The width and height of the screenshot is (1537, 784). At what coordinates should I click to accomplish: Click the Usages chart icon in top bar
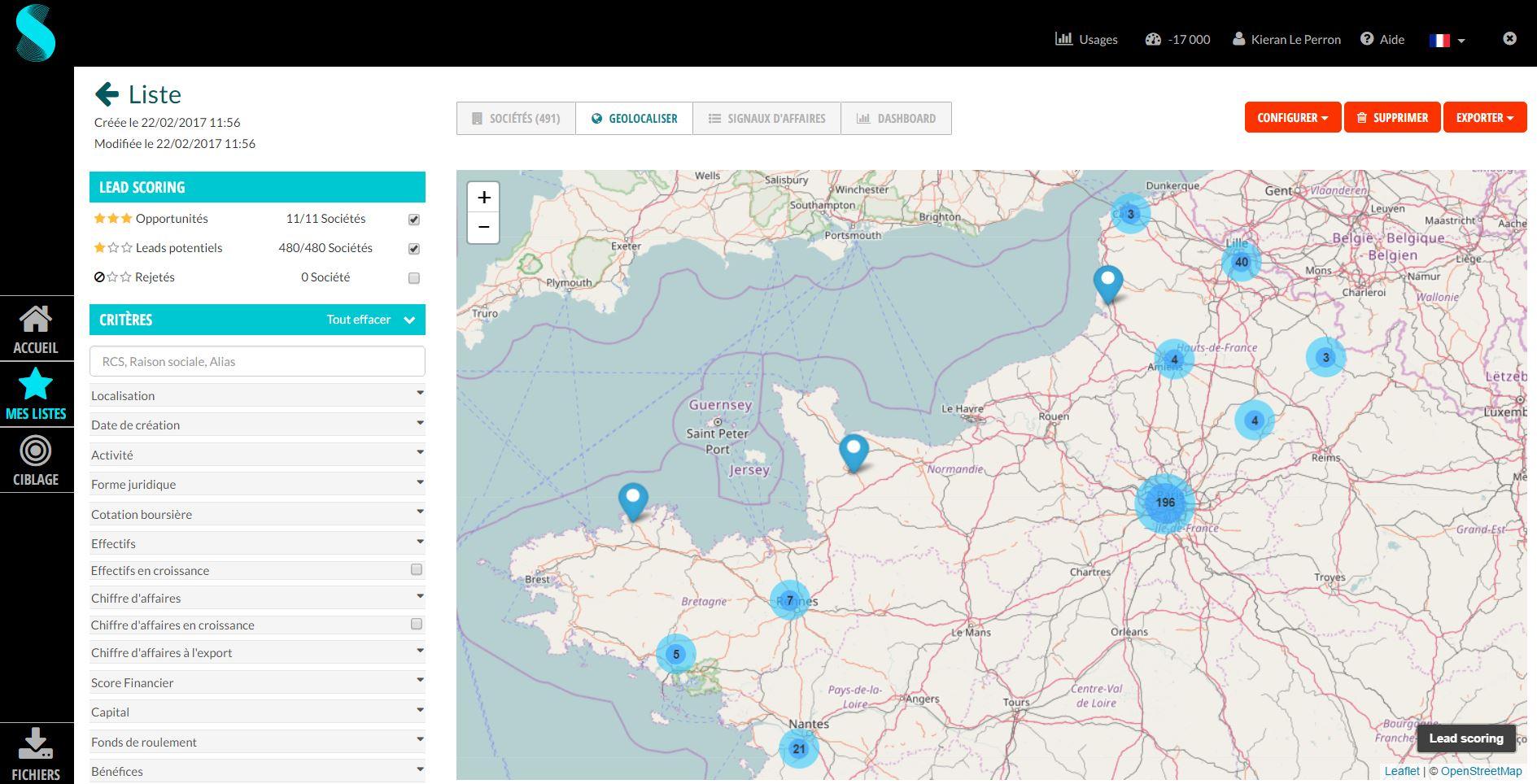(x=1063, y=38)
